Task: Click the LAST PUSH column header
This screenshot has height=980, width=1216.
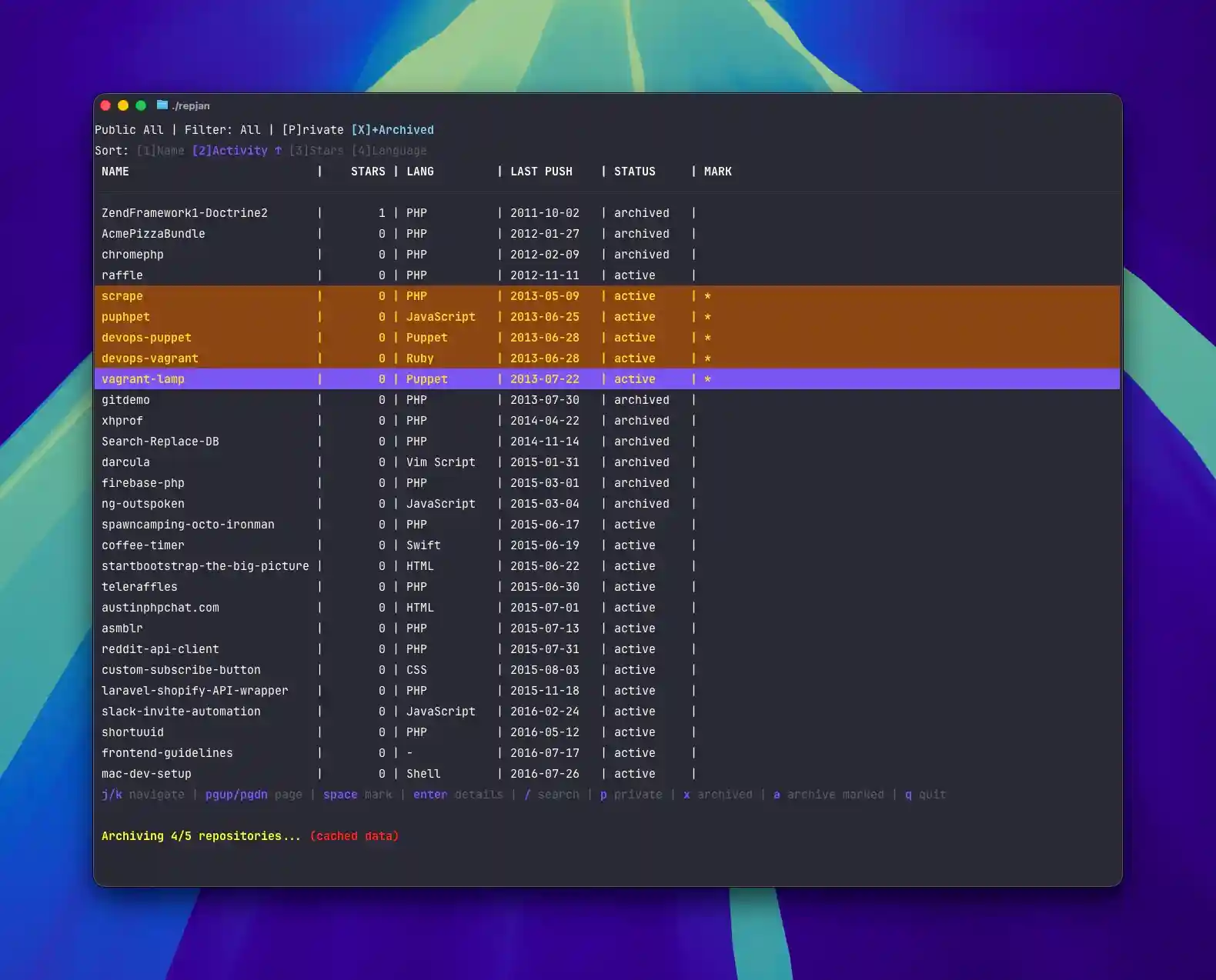Action: coord(541,172)
